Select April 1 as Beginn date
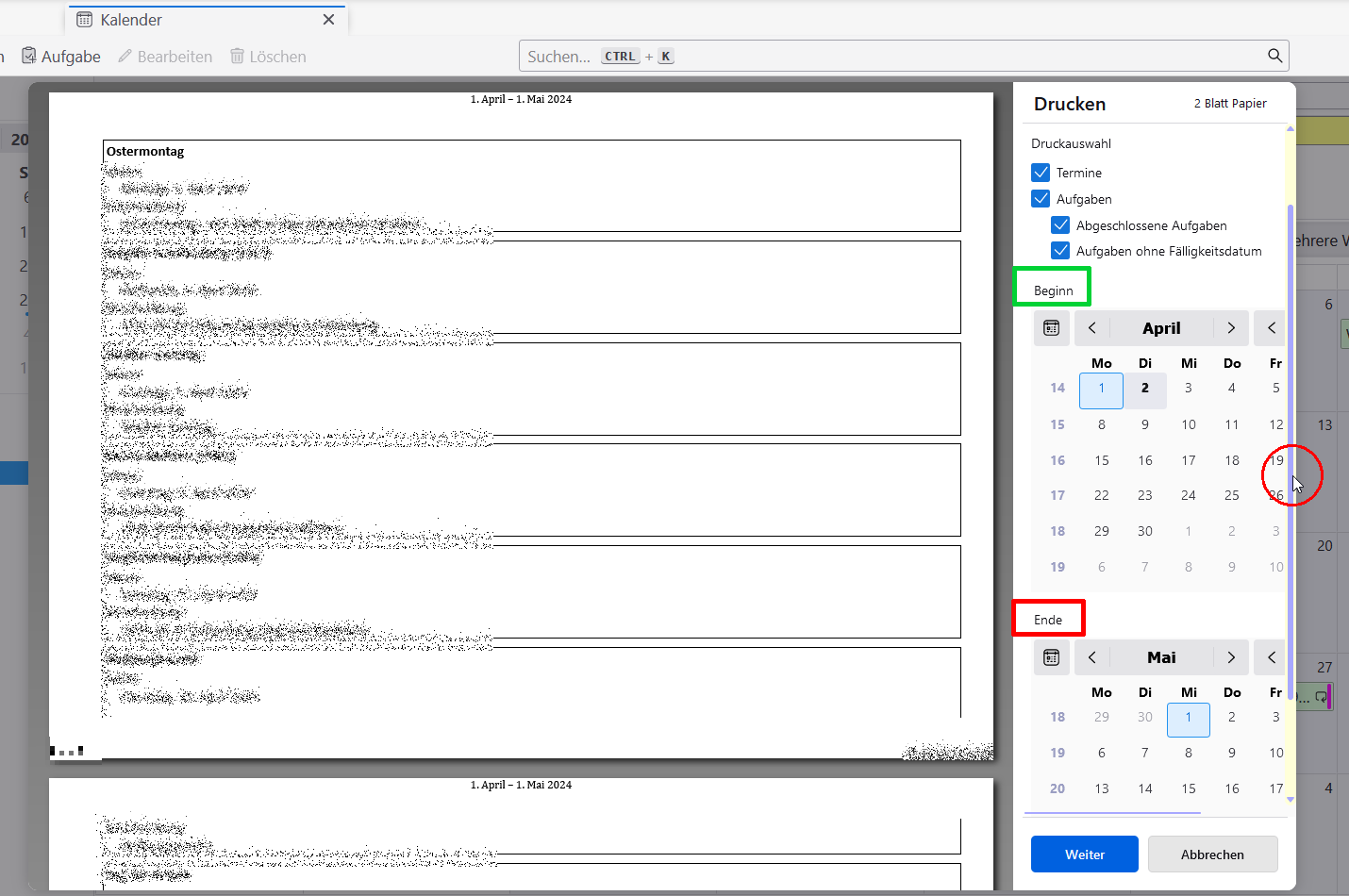This screenshot has width=1349, height=896. tap(1101, 389)
